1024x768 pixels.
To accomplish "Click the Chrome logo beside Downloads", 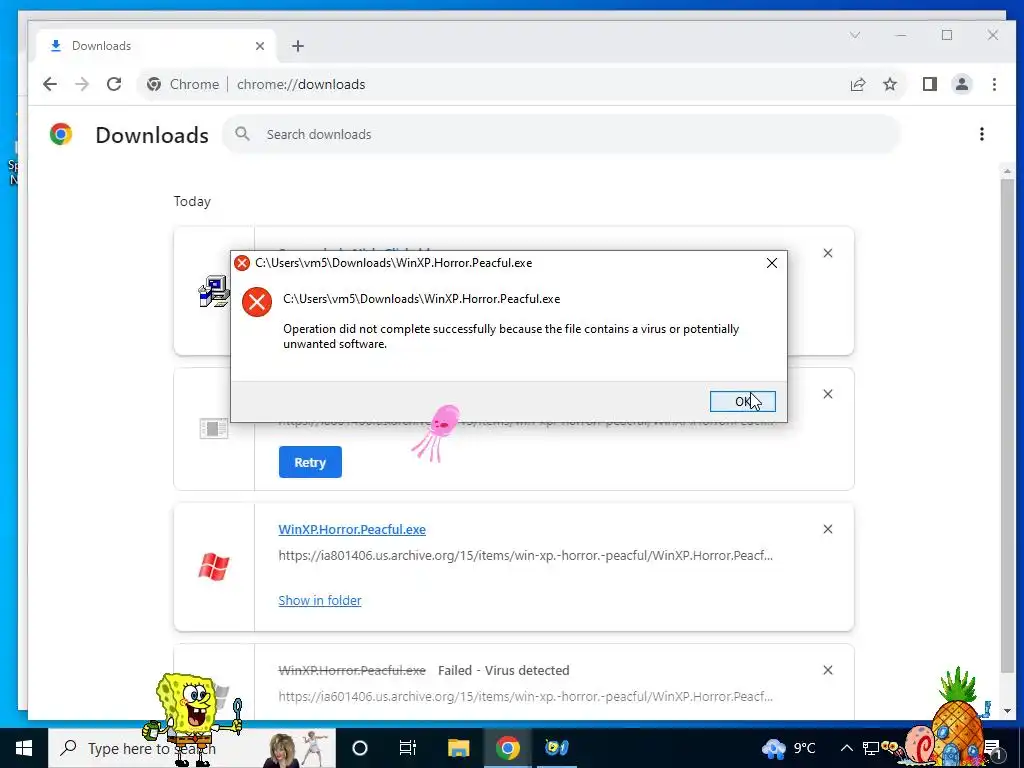I will tap(61, 134).
